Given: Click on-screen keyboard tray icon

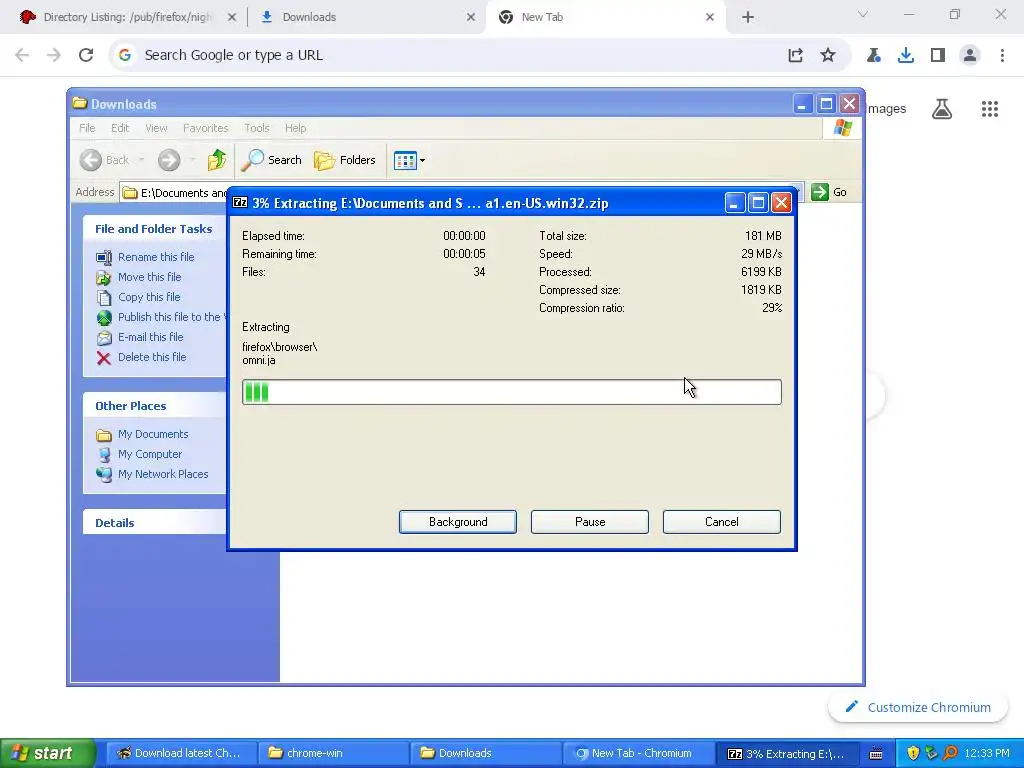Looking at the screenshot, I should coord(876,753).
